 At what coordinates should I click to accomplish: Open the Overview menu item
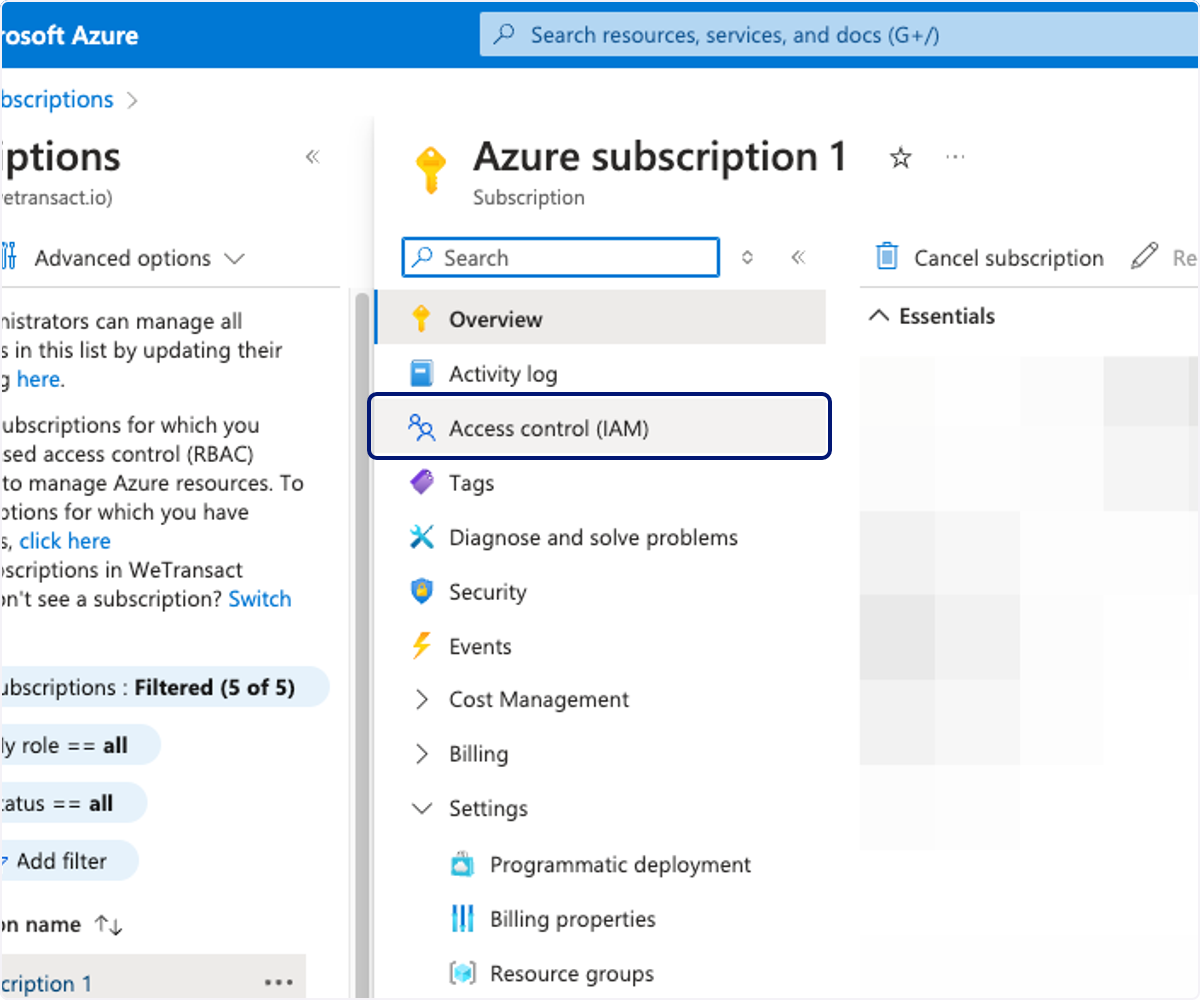[601, 319]
